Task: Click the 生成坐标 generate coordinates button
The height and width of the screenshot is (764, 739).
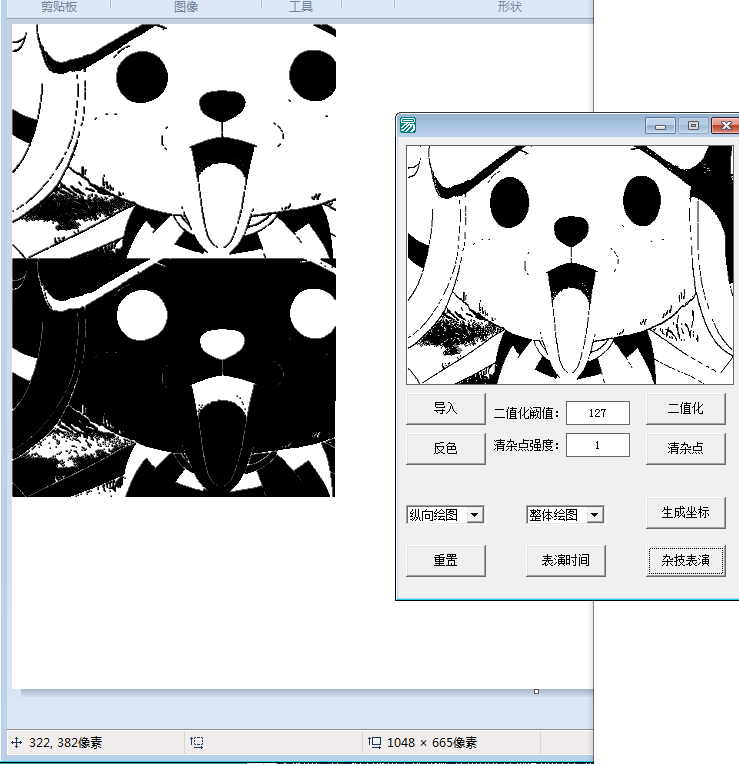Action: (685, 513)
